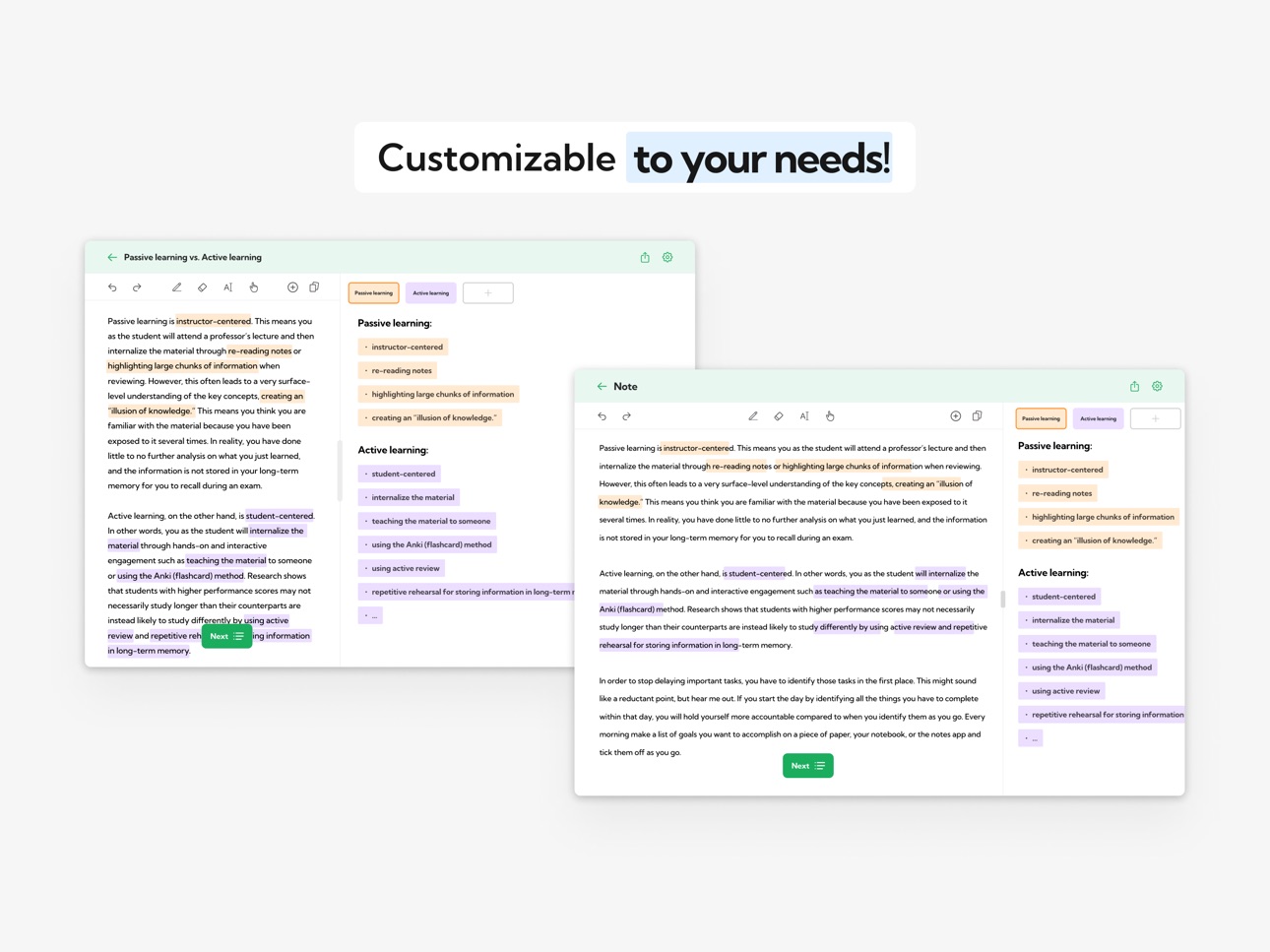Viewport: 1270px width, 952px height.
Task: Click 'teaching the material to someone' chip in Note window
Action: [x=1088, y=644]
